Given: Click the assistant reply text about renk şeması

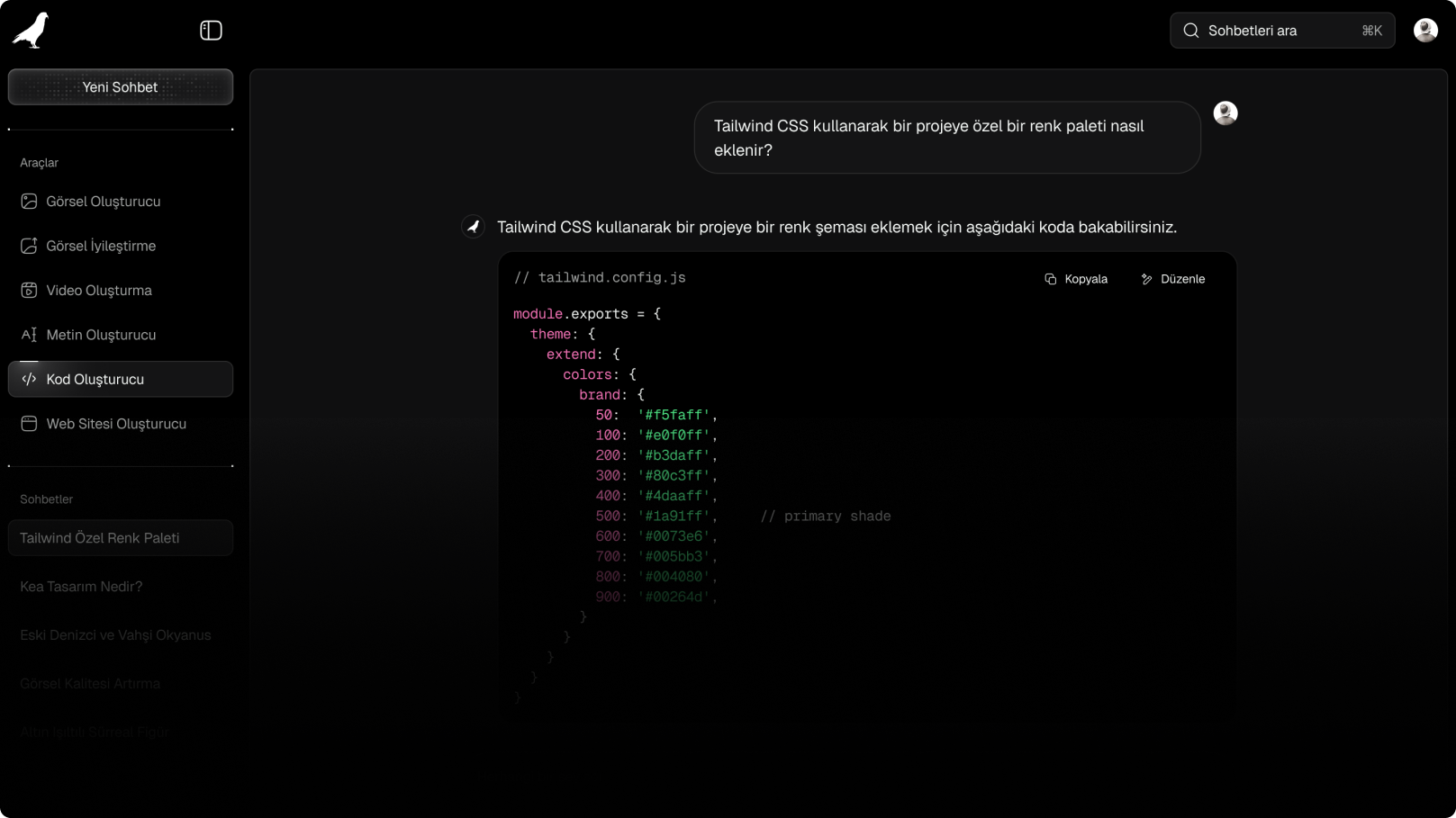Looking at the screenshot, I should point(837,228).
